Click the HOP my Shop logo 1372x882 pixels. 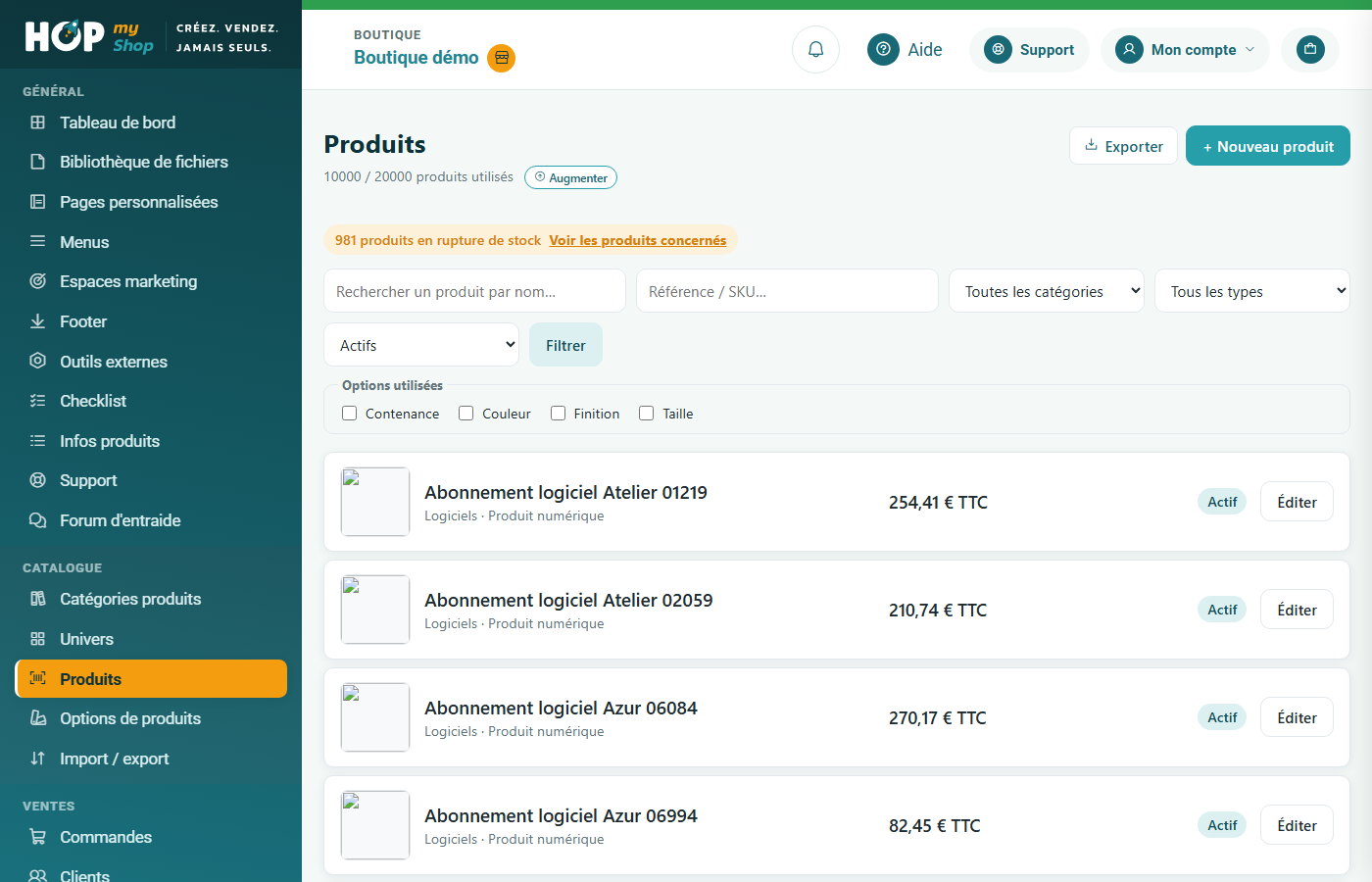click(x=89, y=36)
